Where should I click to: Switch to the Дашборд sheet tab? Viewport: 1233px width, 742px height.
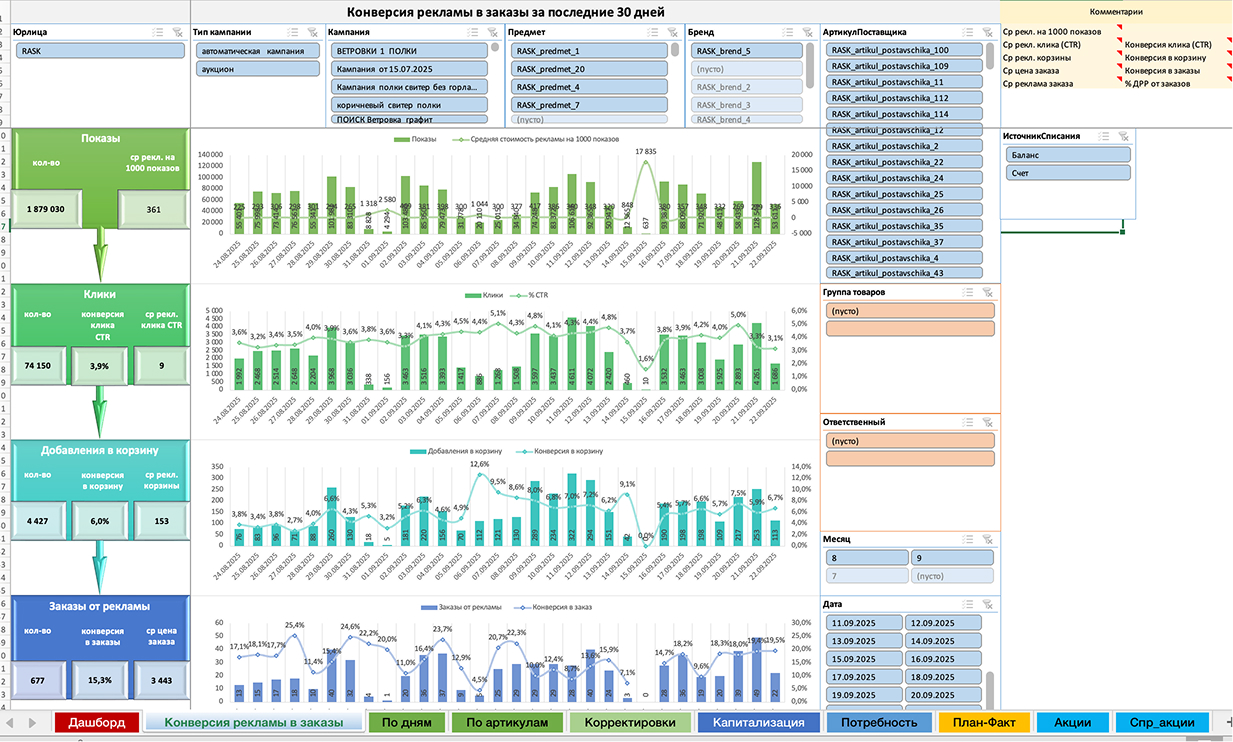tap(97, 722)
